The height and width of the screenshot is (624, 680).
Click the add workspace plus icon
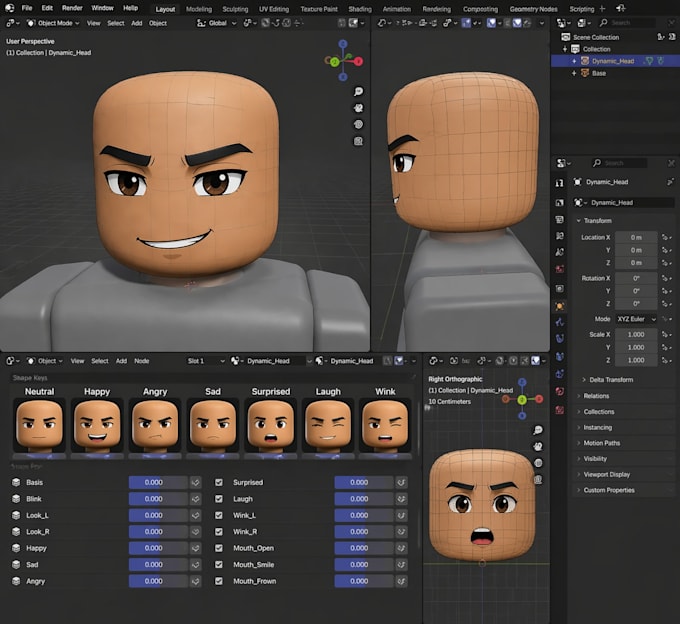pyautogui.click(x=602, y=8)
